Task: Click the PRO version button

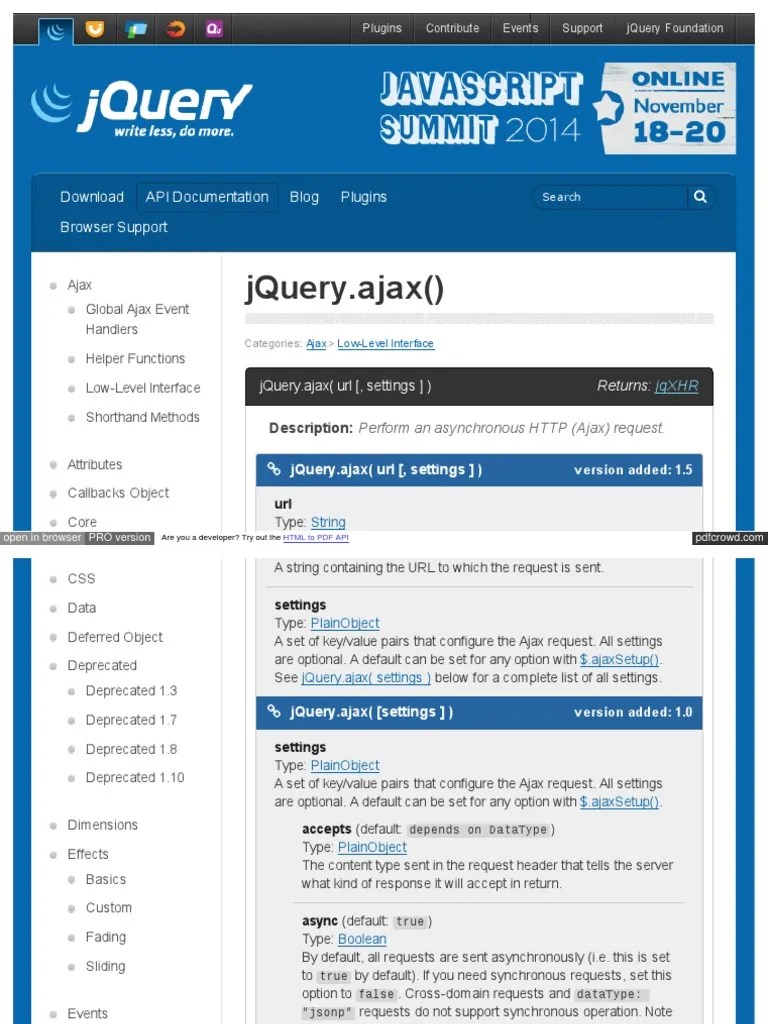Action: point(120,537)
